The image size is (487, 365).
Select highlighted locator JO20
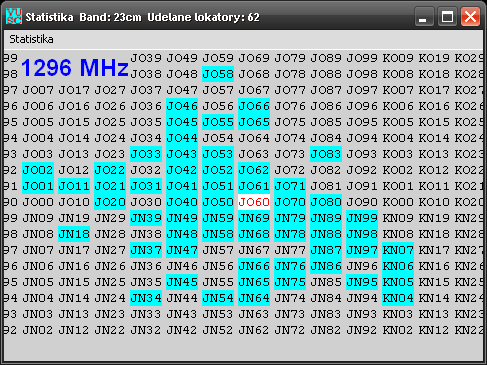(110, 202)
